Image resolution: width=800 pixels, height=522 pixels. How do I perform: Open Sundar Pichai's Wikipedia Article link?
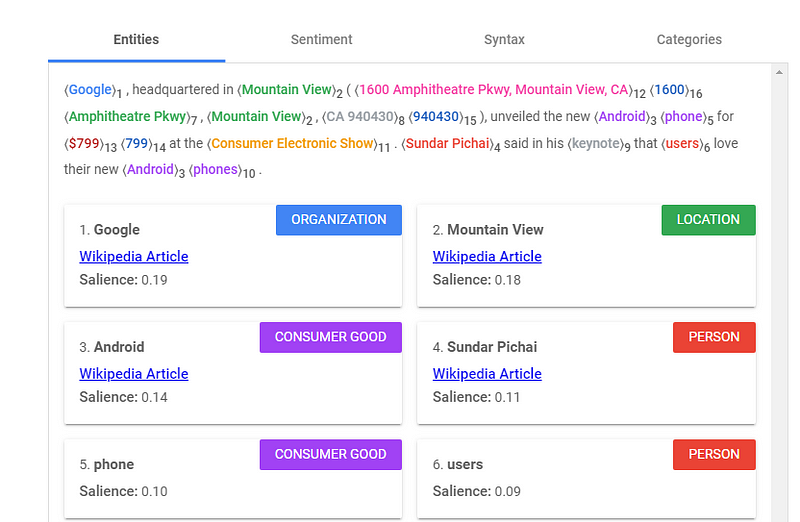pos(487,374)
